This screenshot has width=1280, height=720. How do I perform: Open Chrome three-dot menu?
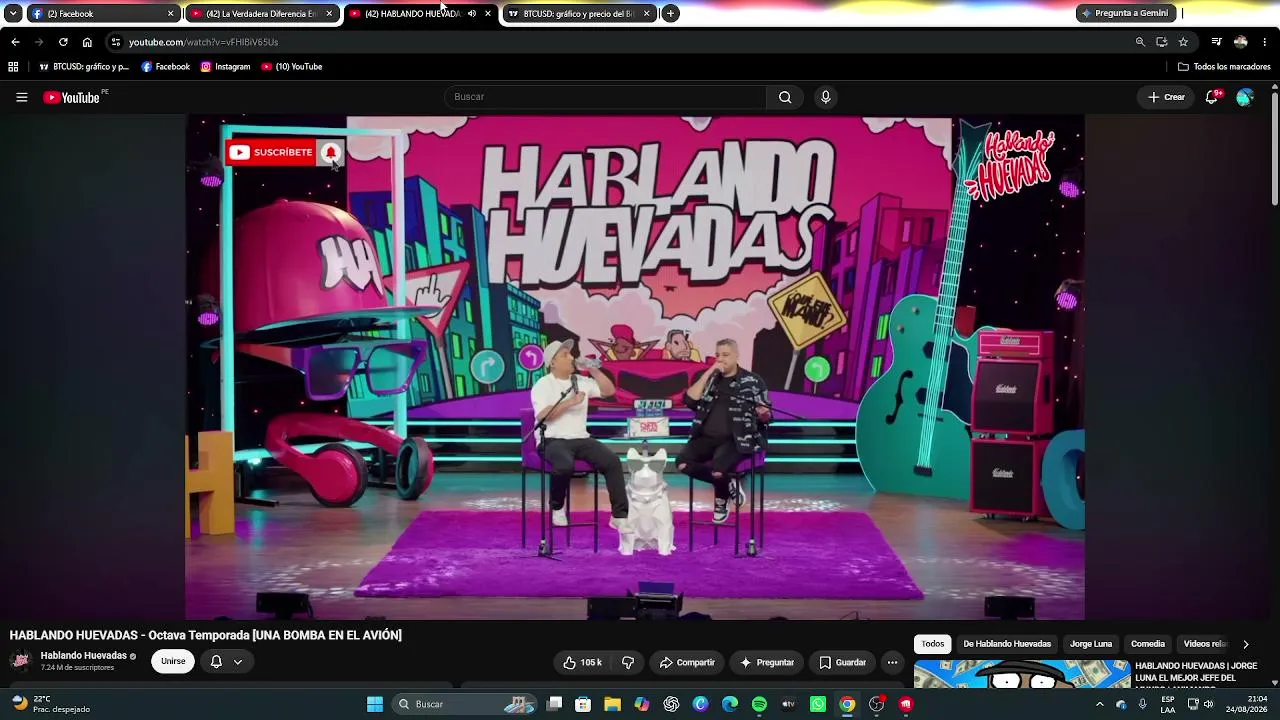point(1265,42)
